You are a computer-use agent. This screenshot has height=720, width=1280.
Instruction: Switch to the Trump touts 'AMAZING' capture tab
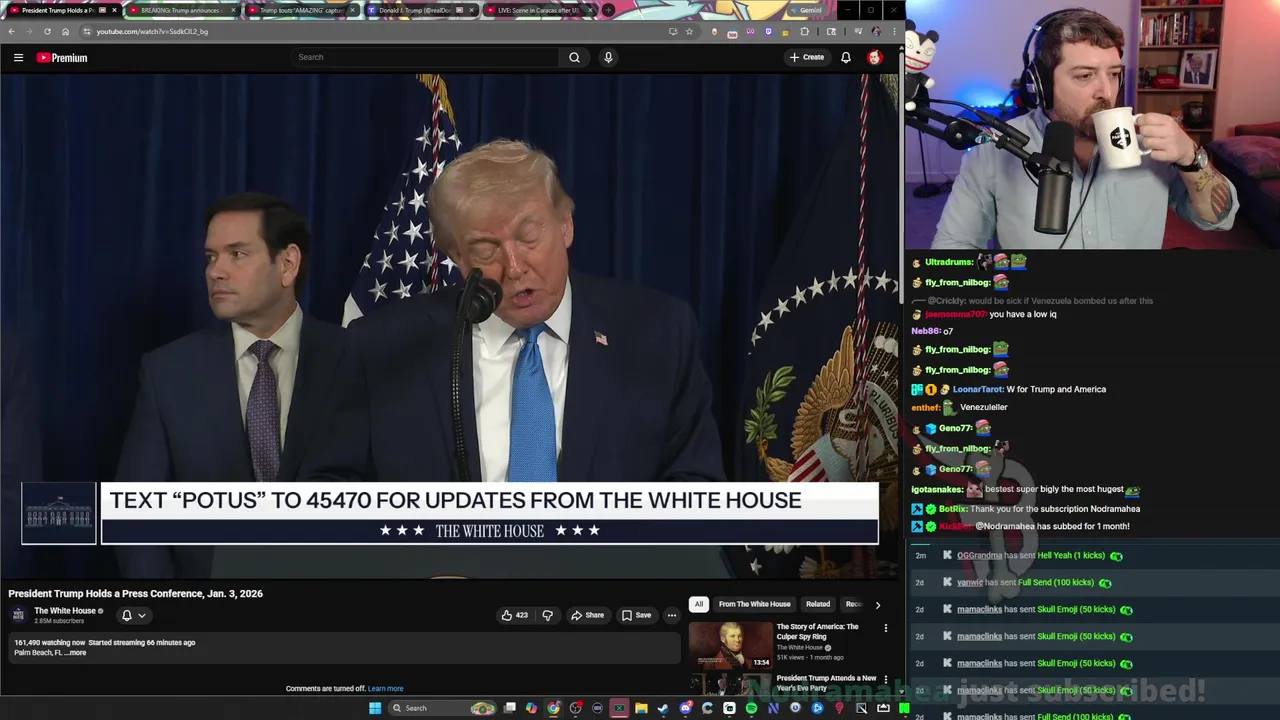tap(300, 10)
